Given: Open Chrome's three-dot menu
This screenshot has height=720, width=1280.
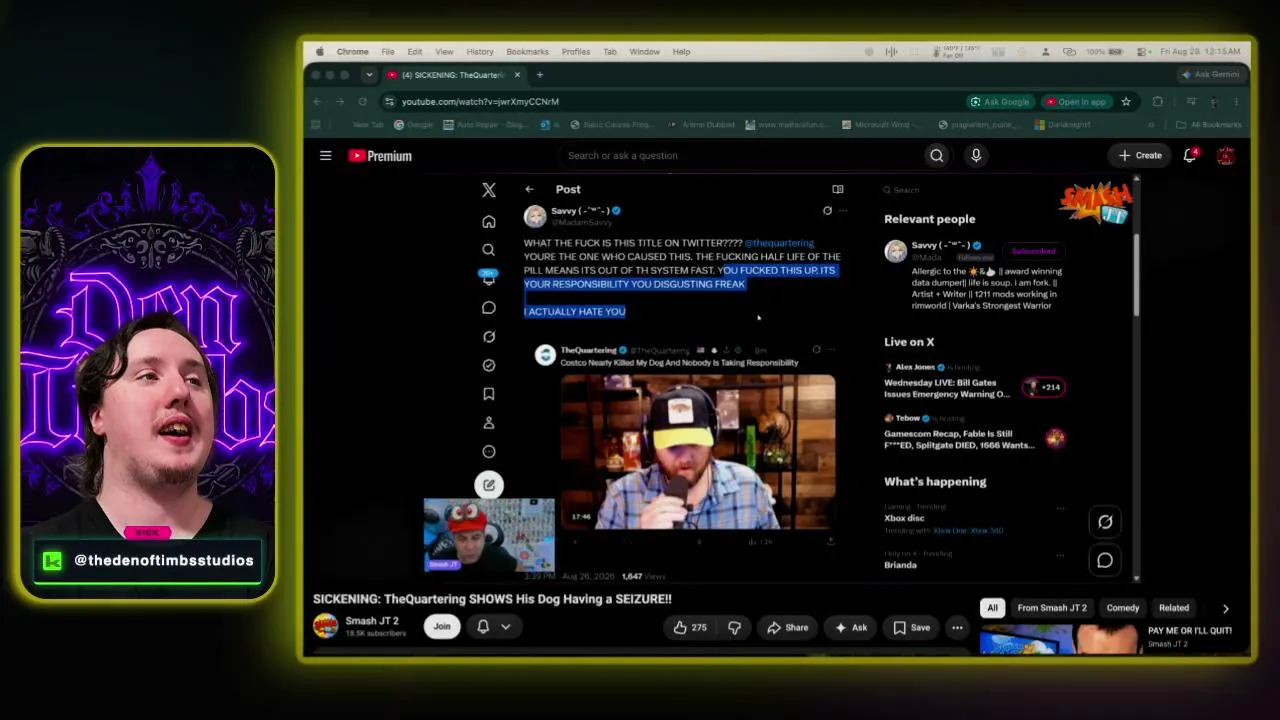Looking at the screenshot, I should coord(1236,101).
